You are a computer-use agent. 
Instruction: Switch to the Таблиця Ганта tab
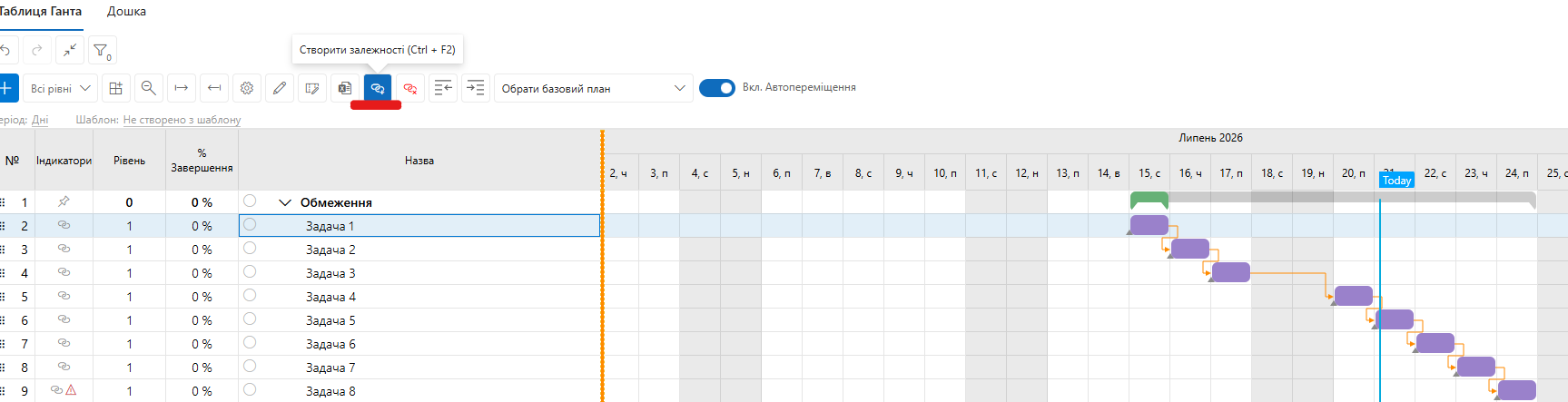point(40,11)
